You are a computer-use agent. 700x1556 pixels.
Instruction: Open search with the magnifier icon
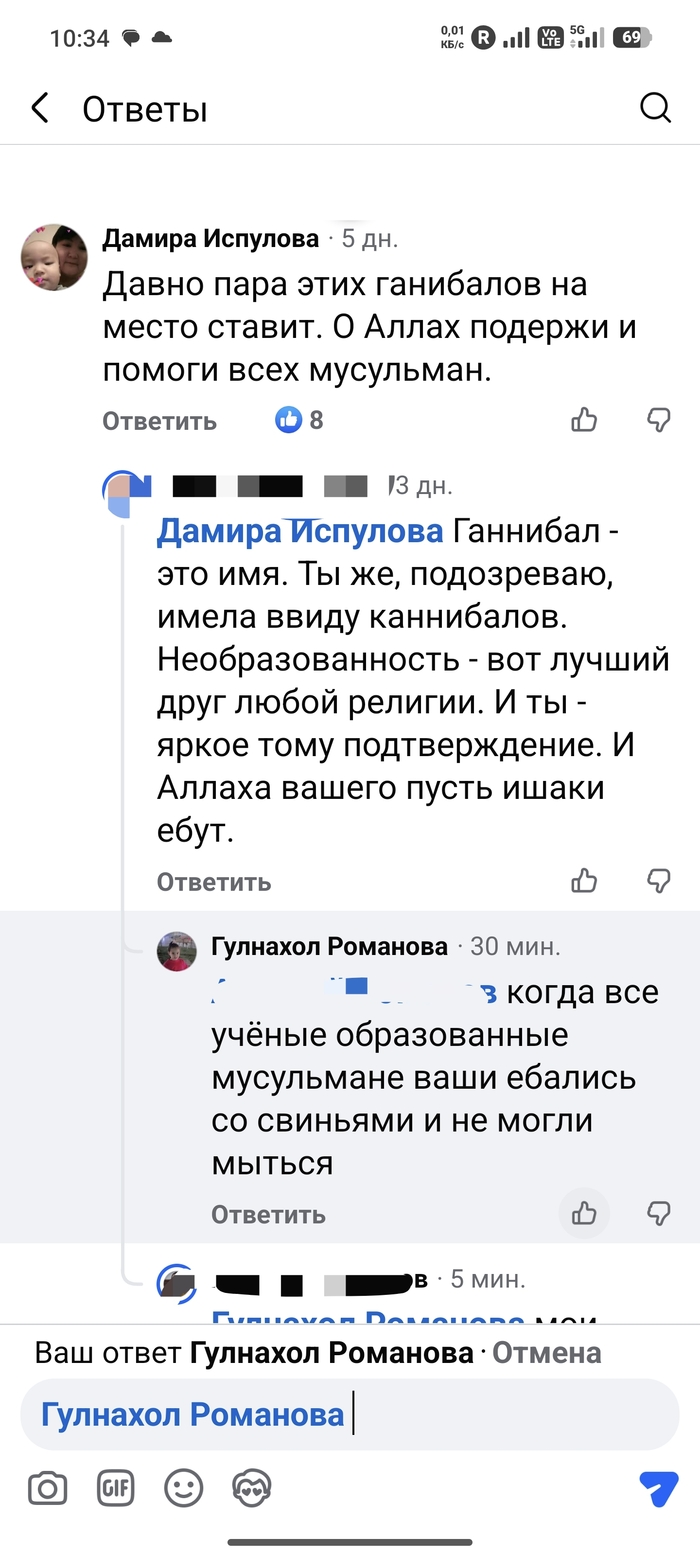click(x=655, y=108)
